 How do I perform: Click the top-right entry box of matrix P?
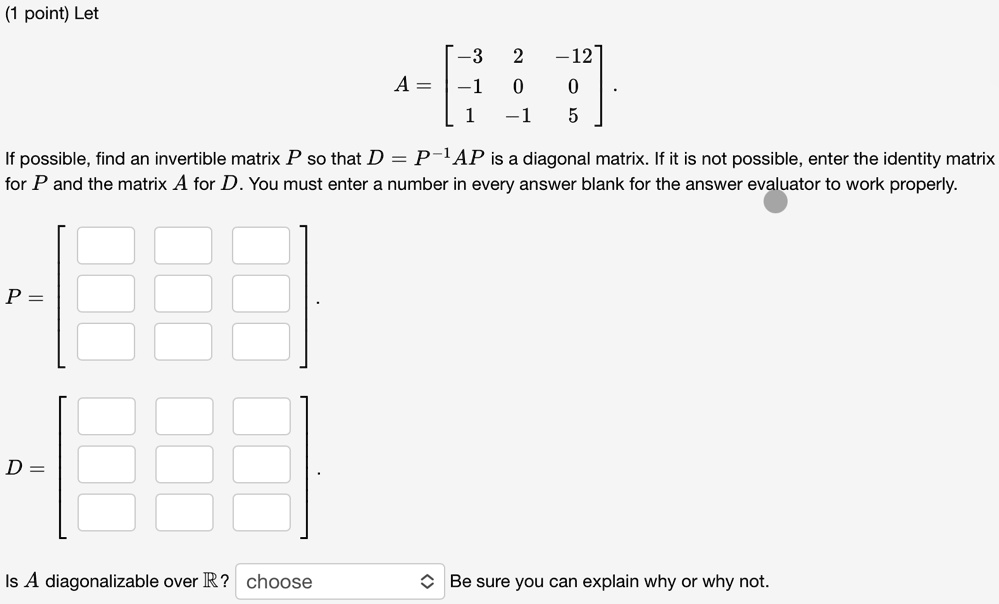[x=260, y=245]
